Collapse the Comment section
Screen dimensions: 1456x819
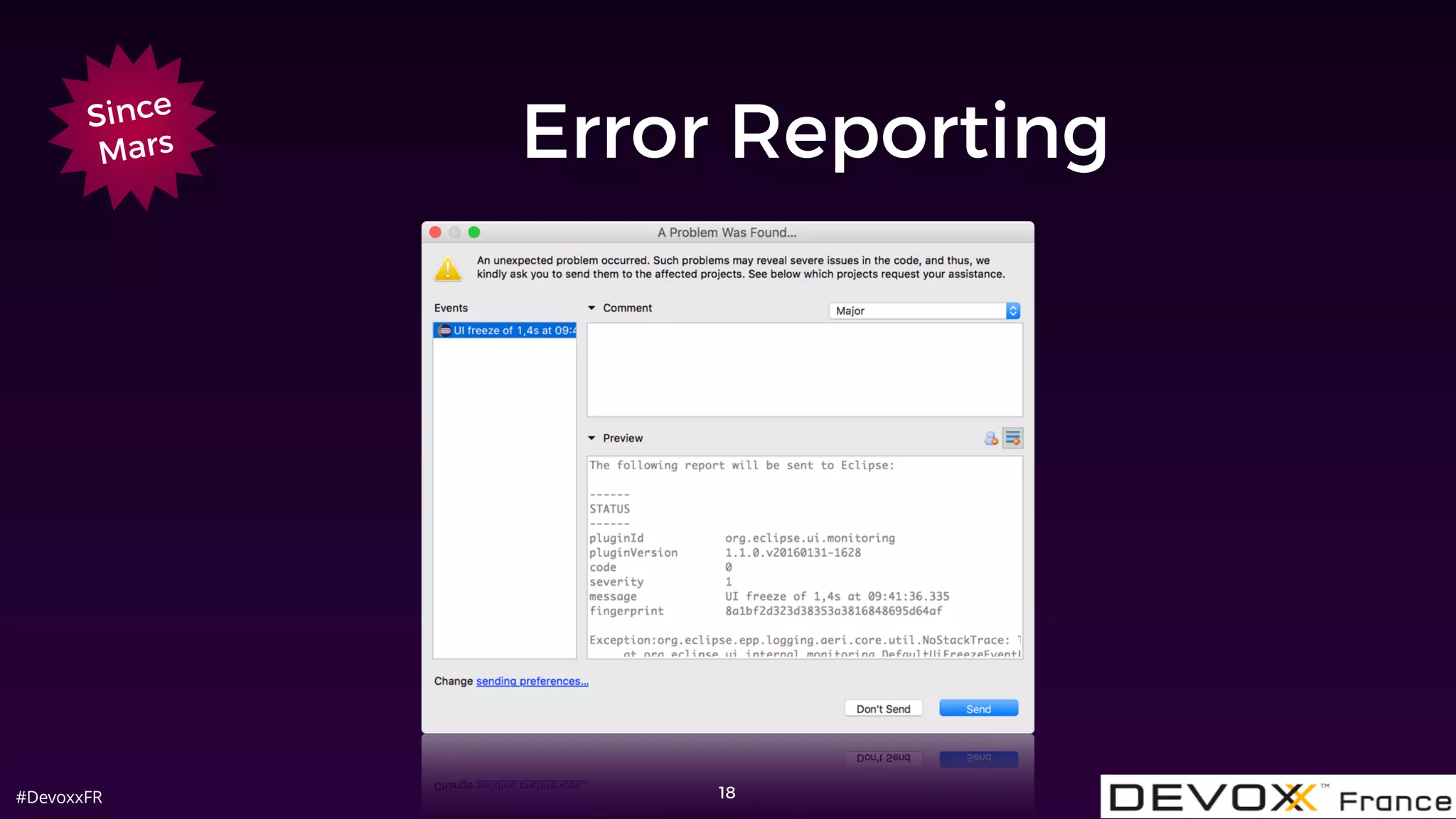(x=591, y=308)
